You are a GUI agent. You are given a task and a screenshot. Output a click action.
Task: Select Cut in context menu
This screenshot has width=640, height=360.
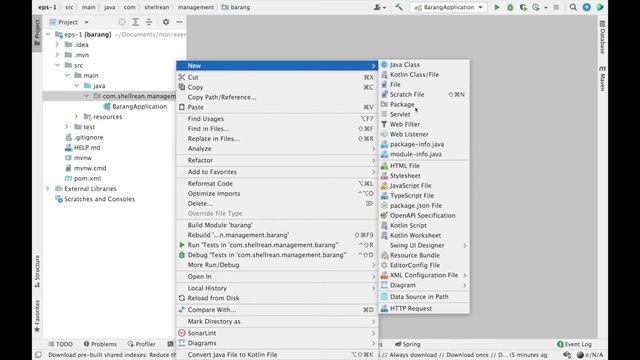click(x=277, y=77)
